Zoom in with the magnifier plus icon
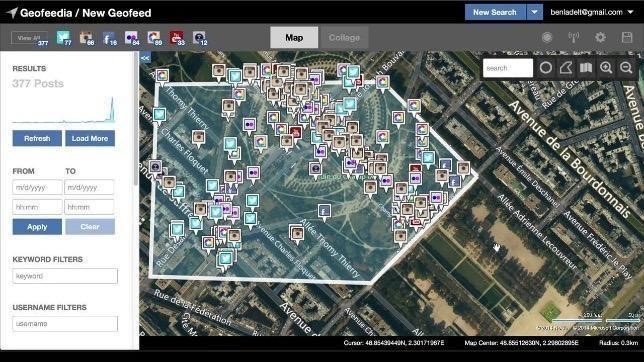 (x=606, y=68)
